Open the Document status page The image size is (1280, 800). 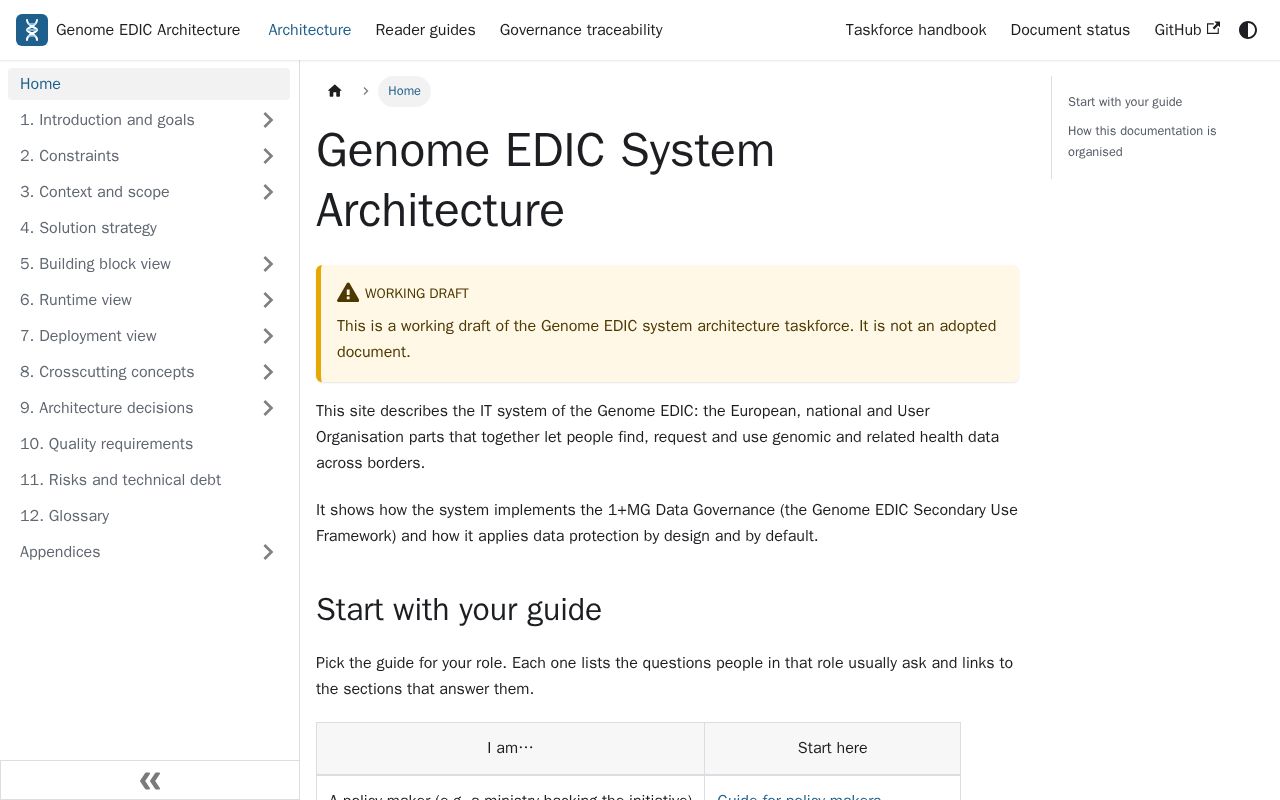click(1070, 30)
